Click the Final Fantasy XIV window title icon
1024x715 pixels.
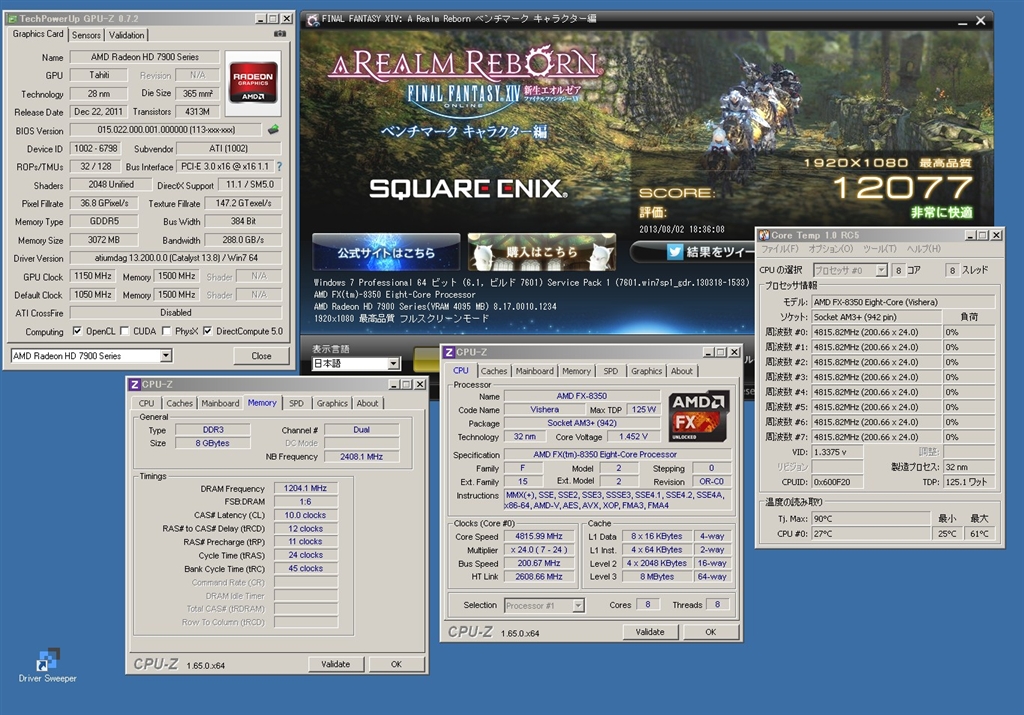pos(313,19)
